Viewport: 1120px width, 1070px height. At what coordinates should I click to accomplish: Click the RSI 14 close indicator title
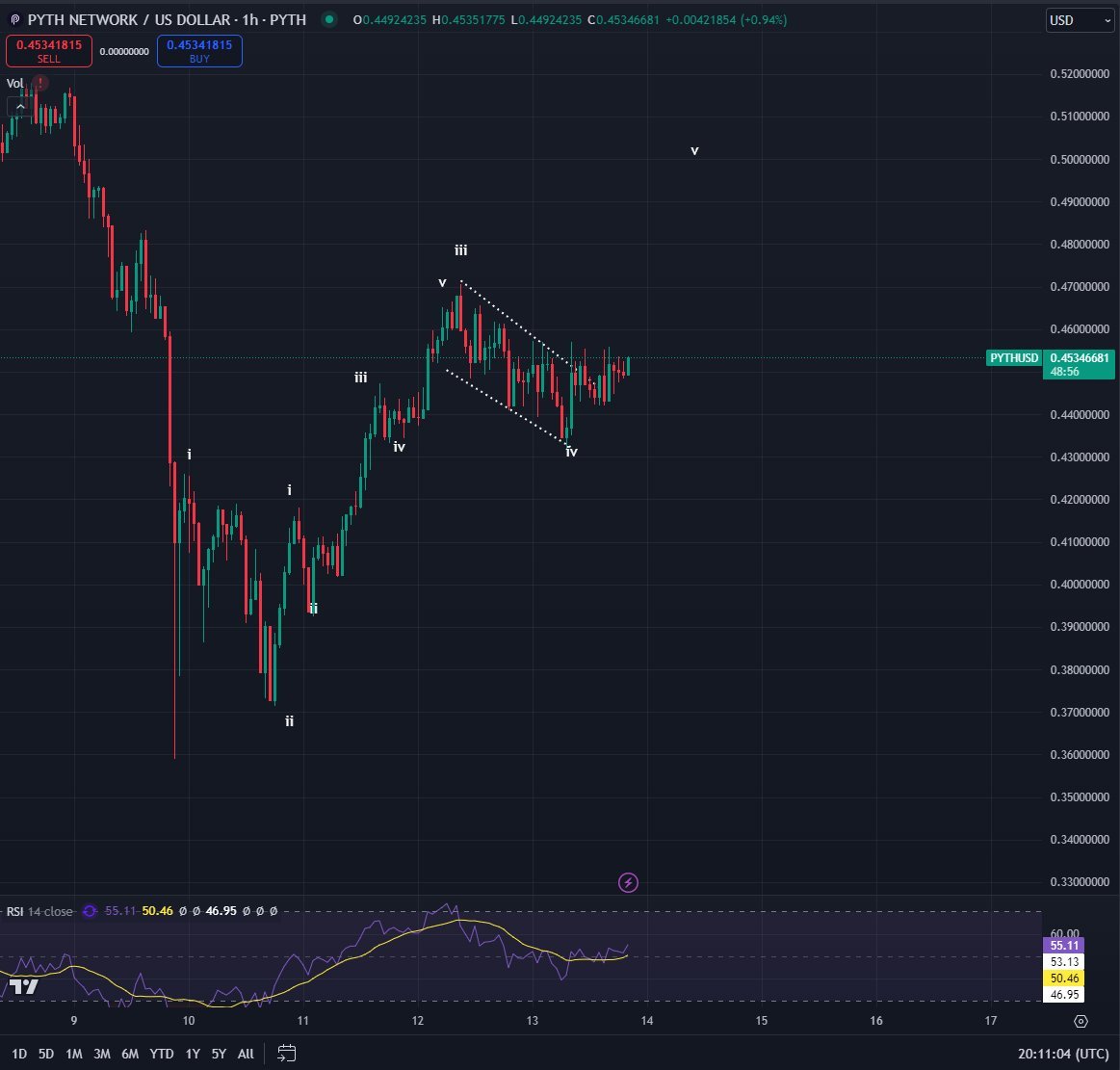(x=39, y=911)
